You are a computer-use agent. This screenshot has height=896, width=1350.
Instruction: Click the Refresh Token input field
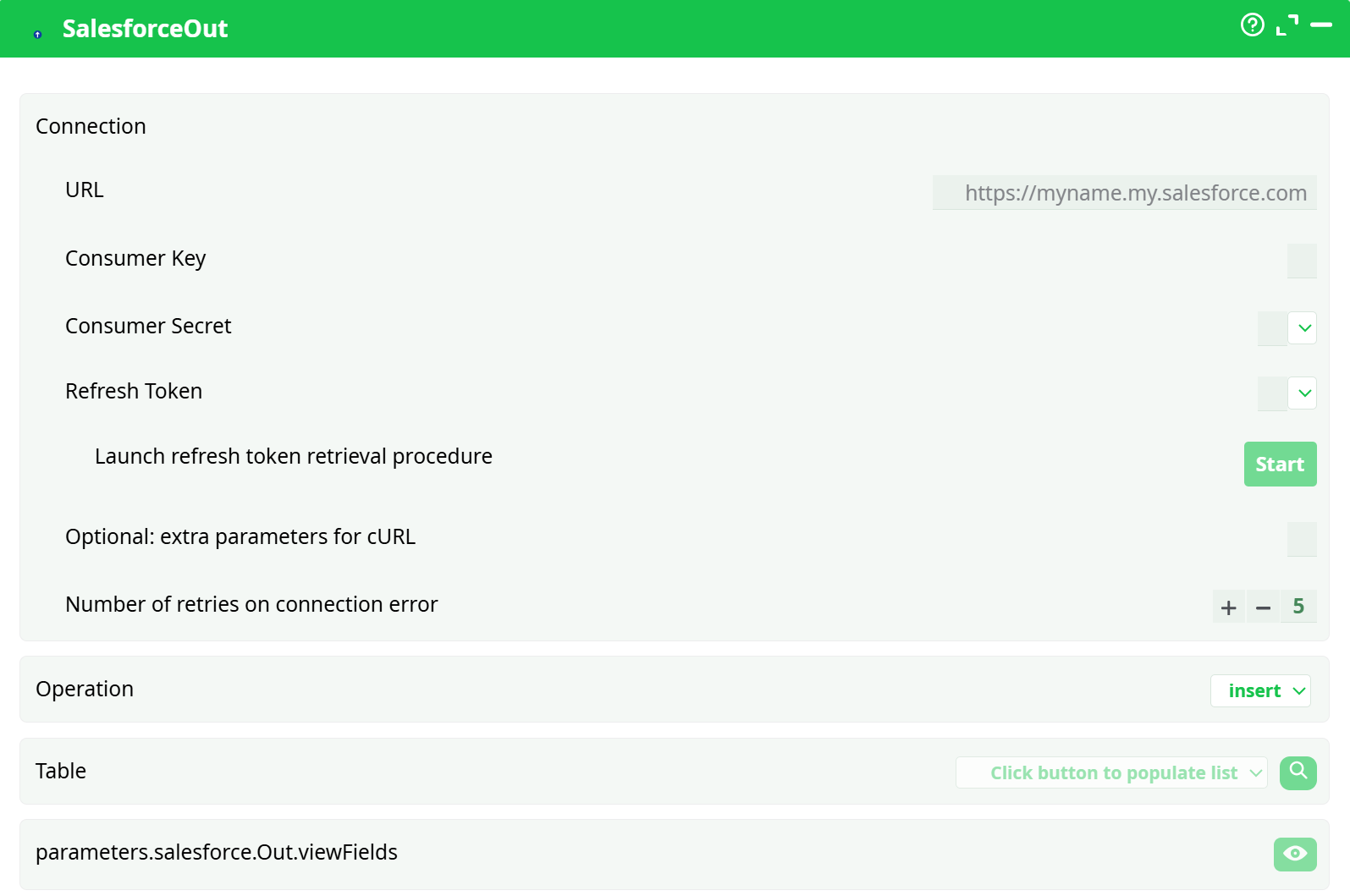pos(1272,393)
